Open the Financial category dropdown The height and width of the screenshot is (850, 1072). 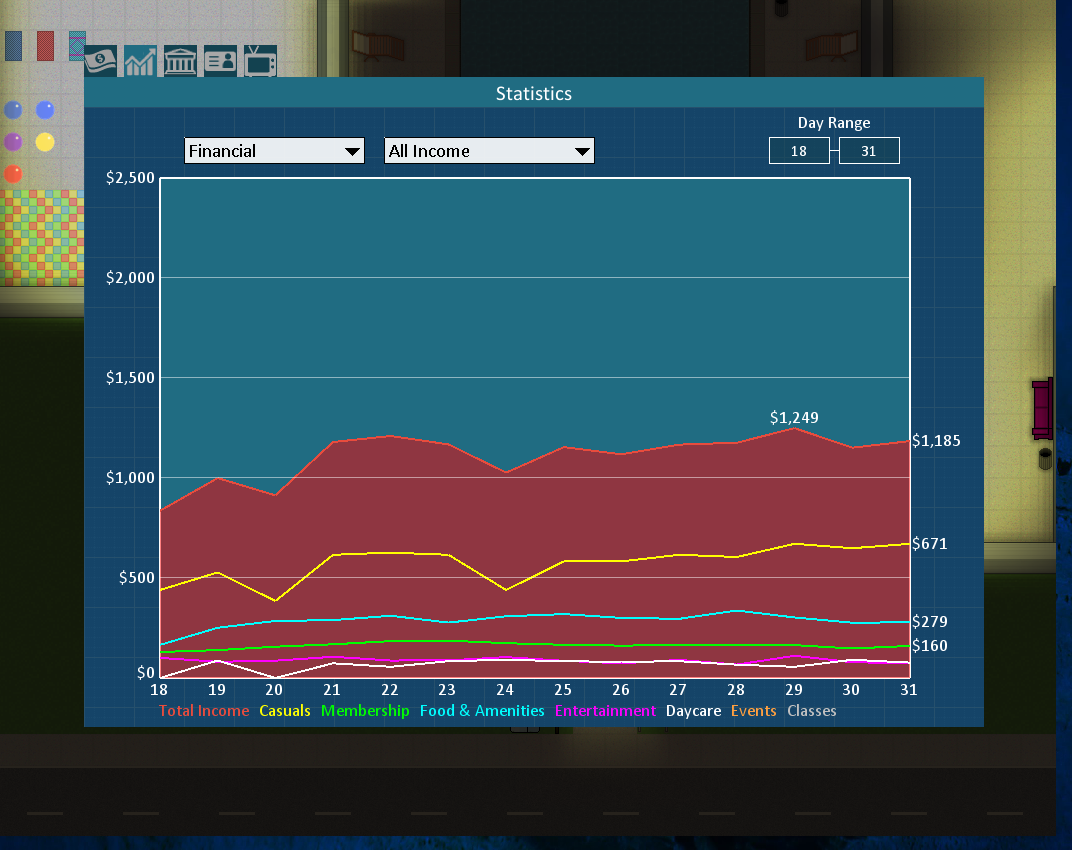tap(274, 151)
